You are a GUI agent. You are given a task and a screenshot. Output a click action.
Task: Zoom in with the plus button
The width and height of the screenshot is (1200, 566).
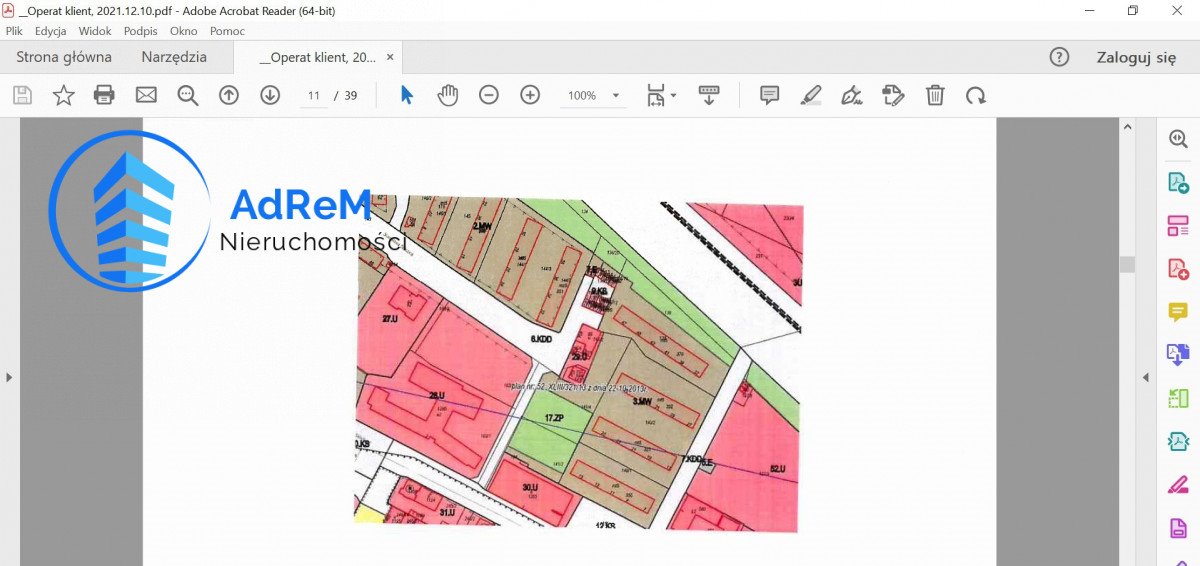pos(530,95)
